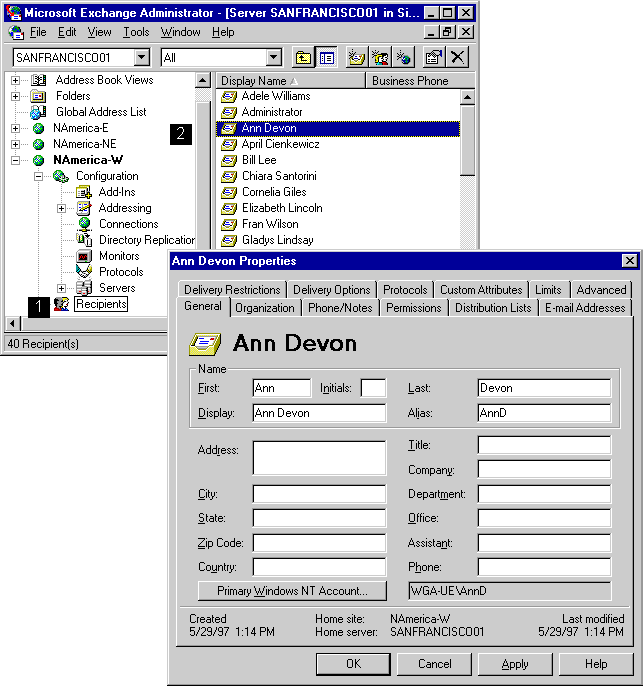Screen dimensions: 643x686
Task: Expand the Address Book Views node
Action: (x=15, y=80)
